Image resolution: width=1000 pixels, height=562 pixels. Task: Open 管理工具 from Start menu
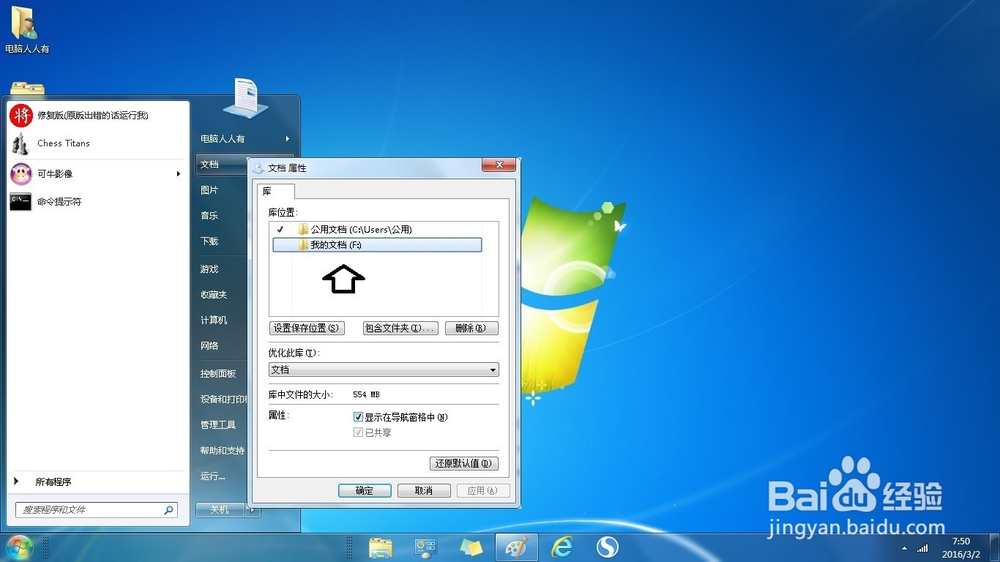coord(218,425)
